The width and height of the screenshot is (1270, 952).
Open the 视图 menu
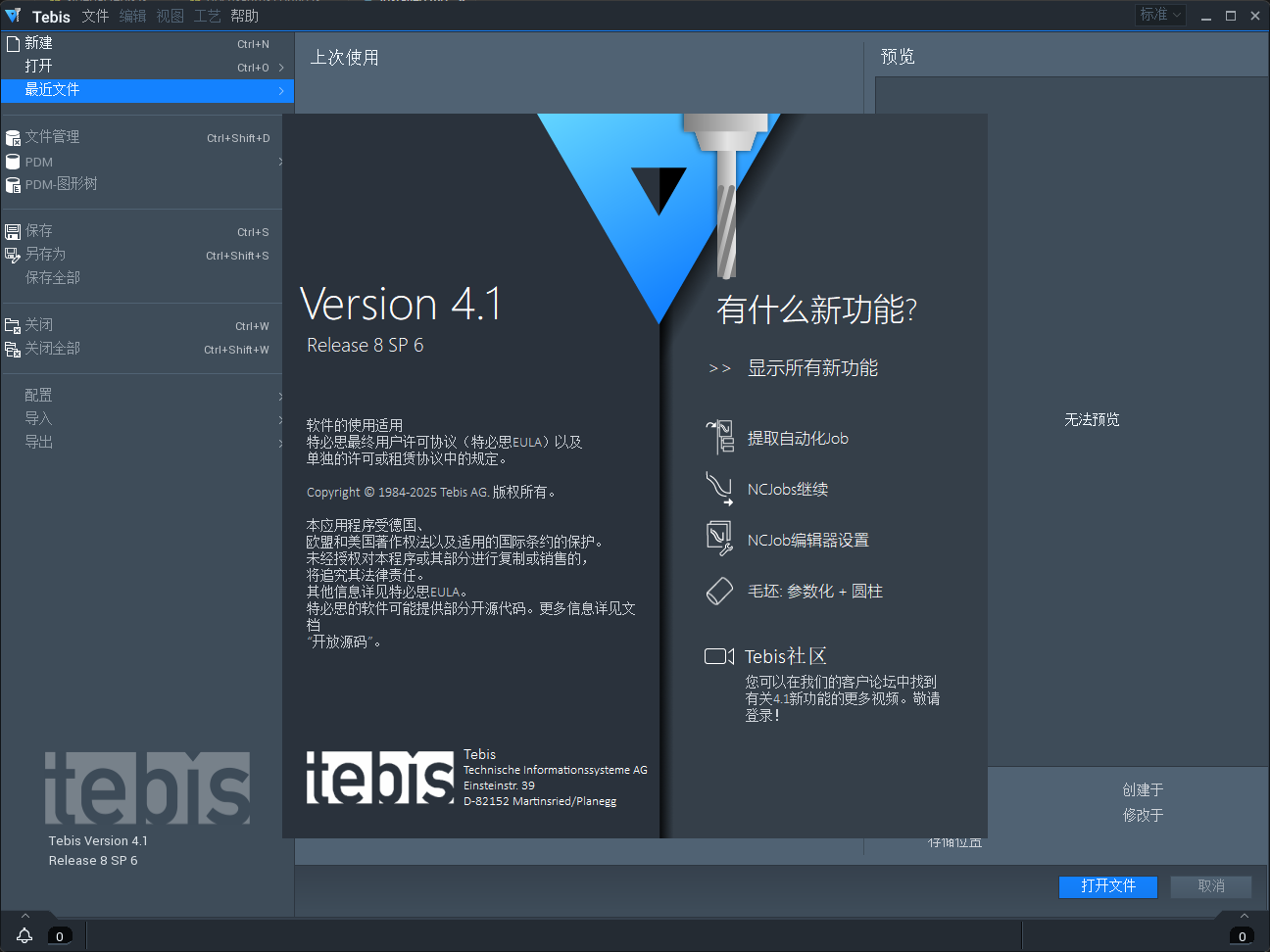pos(170,16)
